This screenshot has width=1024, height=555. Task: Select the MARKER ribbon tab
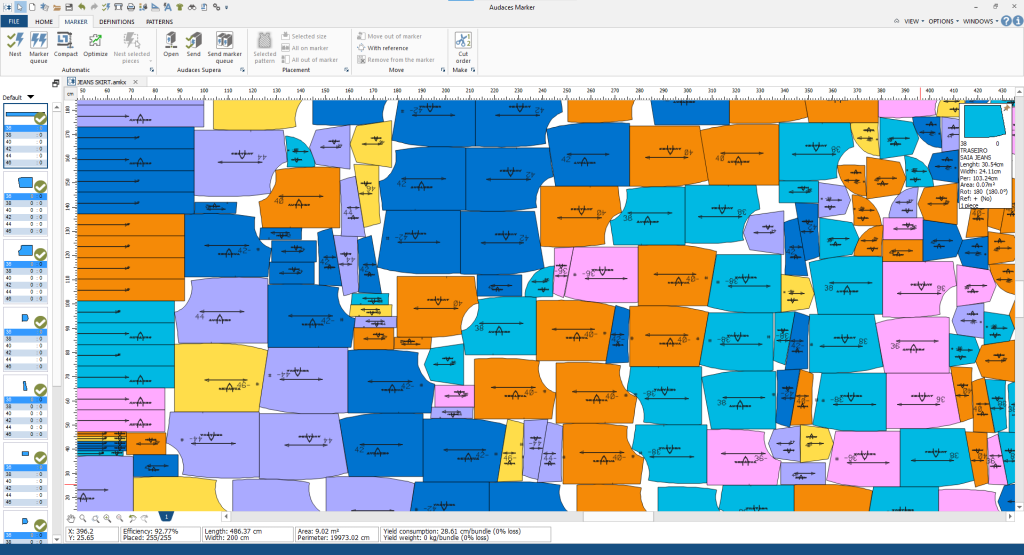(76, 22)
